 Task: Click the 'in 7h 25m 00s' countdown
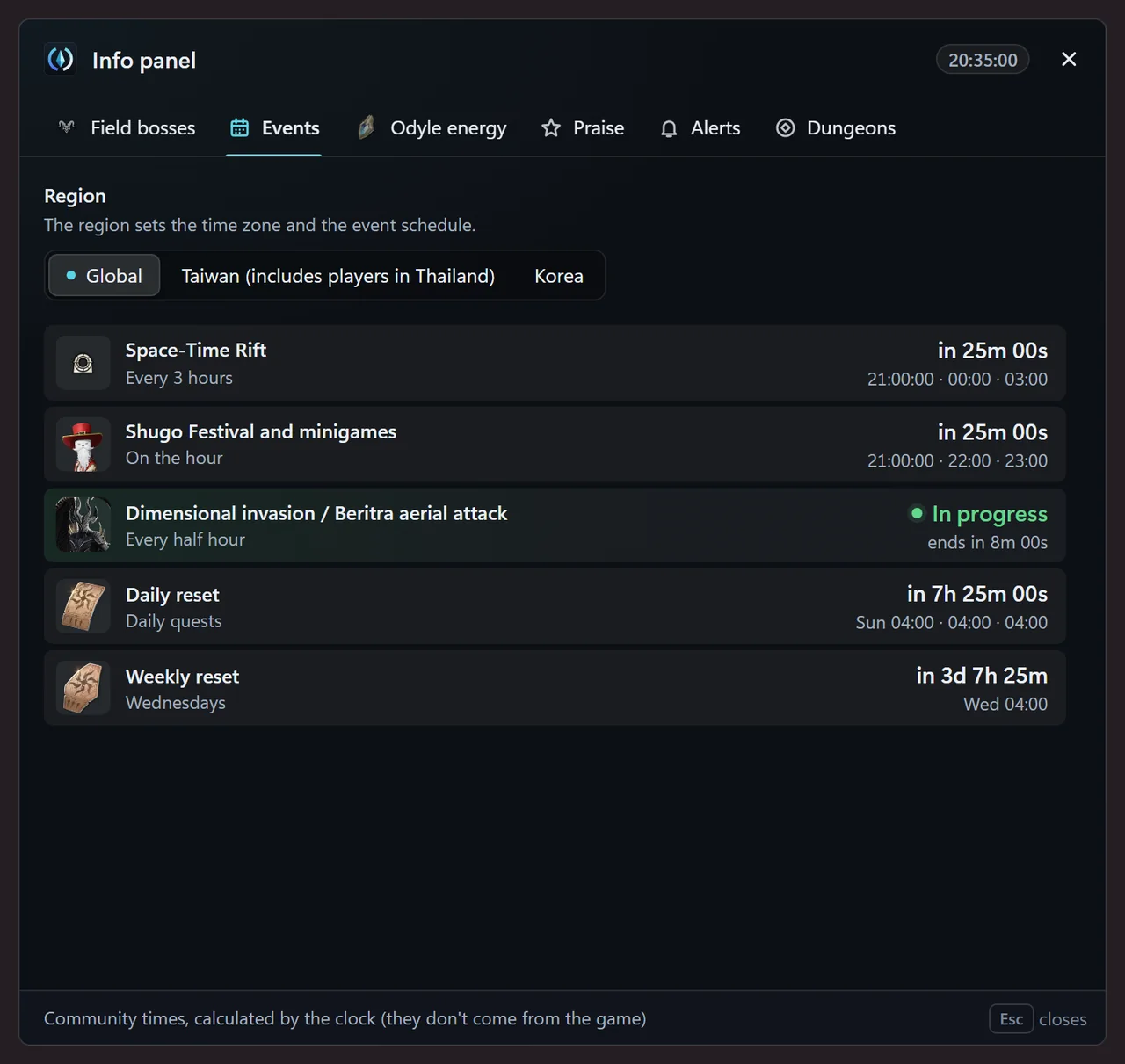[x=977, y=594]
